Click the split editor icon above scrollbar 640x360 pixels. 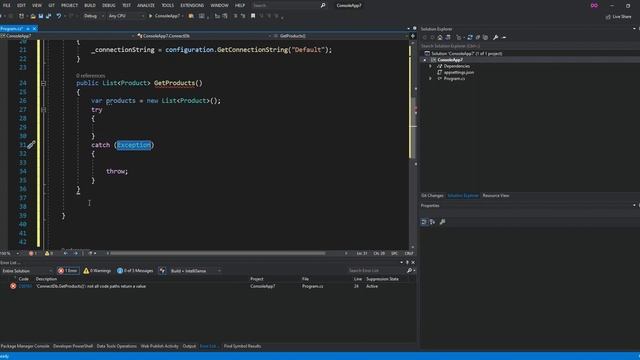pos(413,36)
